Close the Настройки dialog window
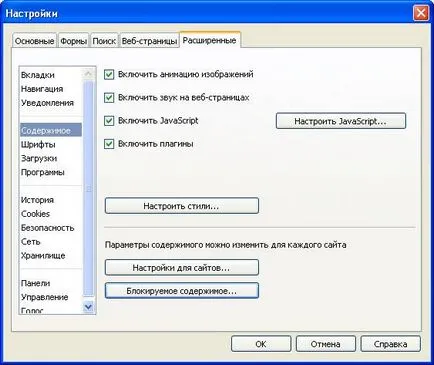The image size is (434, 365). tap(421, 13)
